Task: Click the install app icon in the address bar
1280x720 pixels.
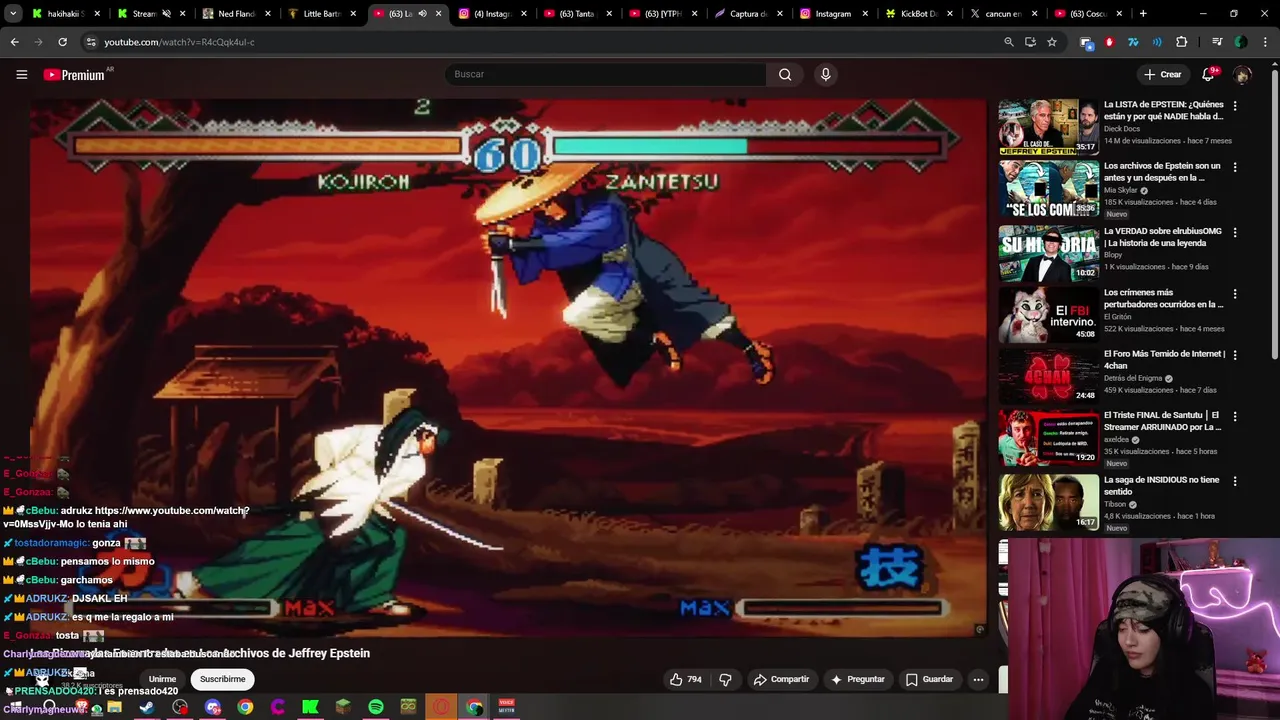Action: pyautogui.click(x=1031, y=42)
